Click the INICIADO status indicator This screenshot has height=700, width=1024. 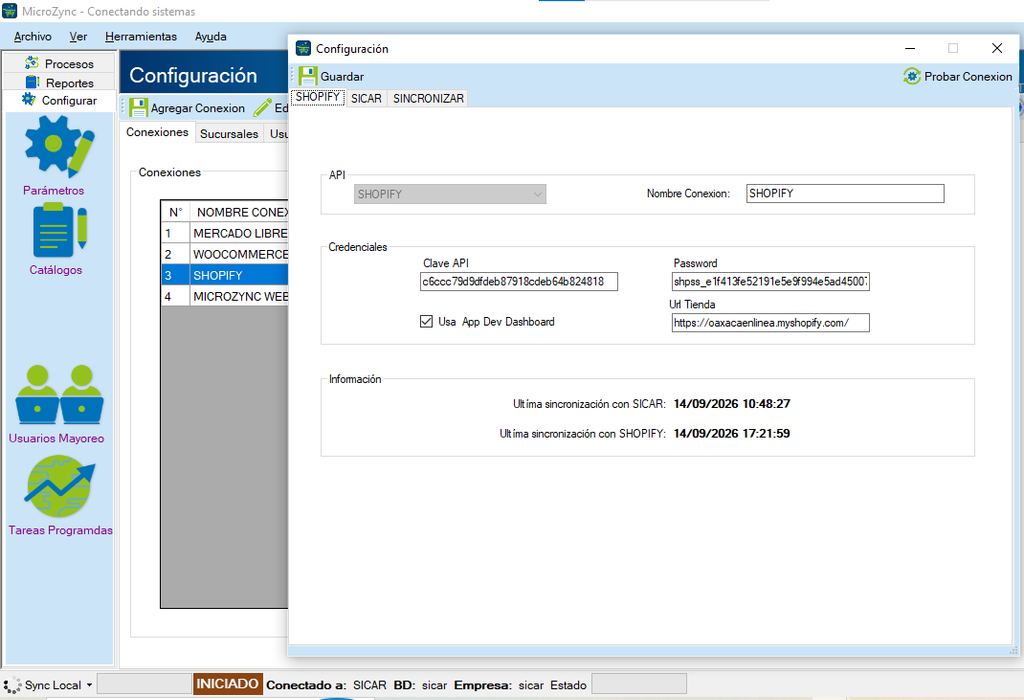pos(227,684)
